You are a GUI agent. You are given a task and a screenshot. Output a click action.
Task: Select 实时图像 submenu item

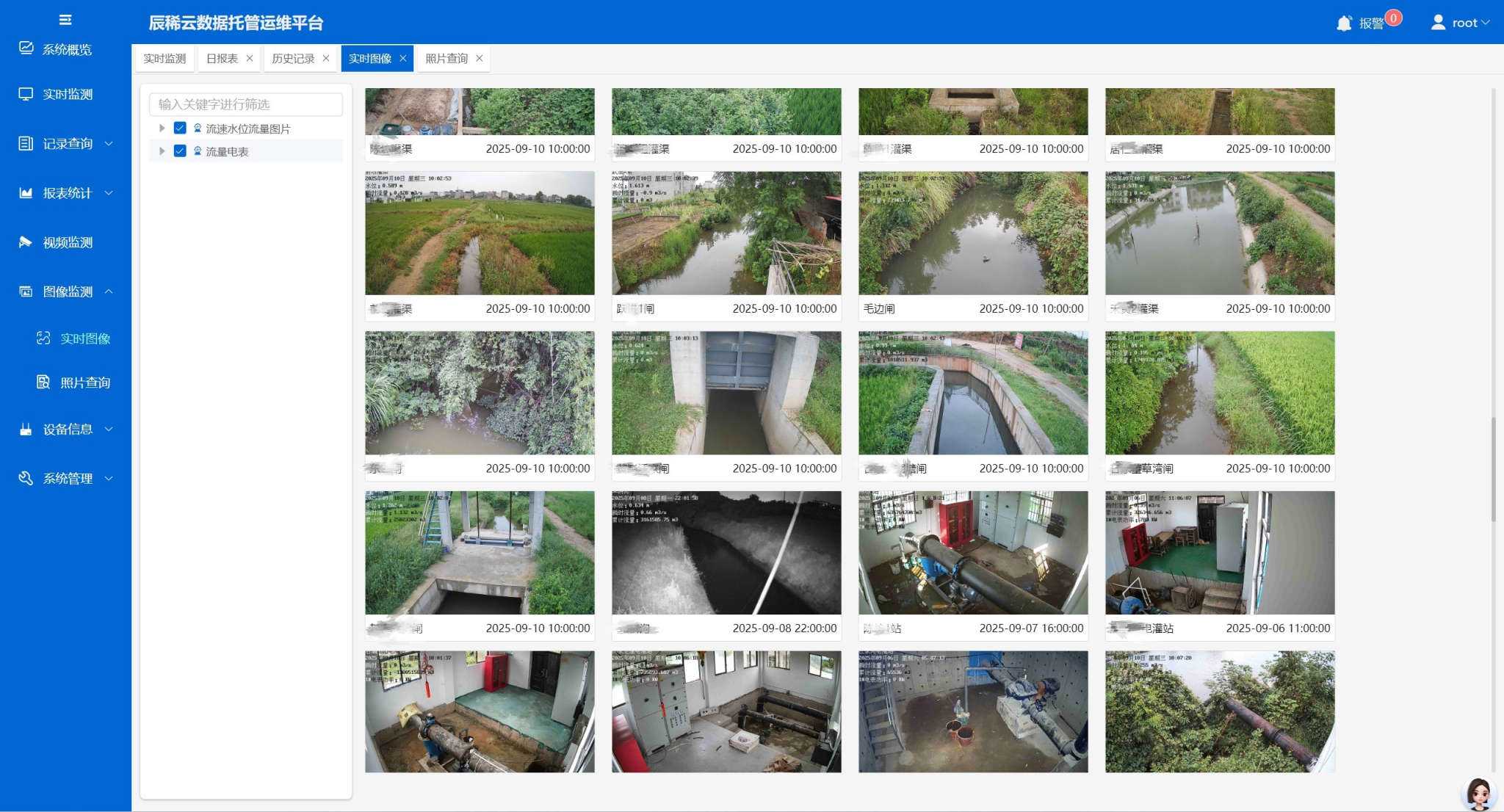coord(84,338)
